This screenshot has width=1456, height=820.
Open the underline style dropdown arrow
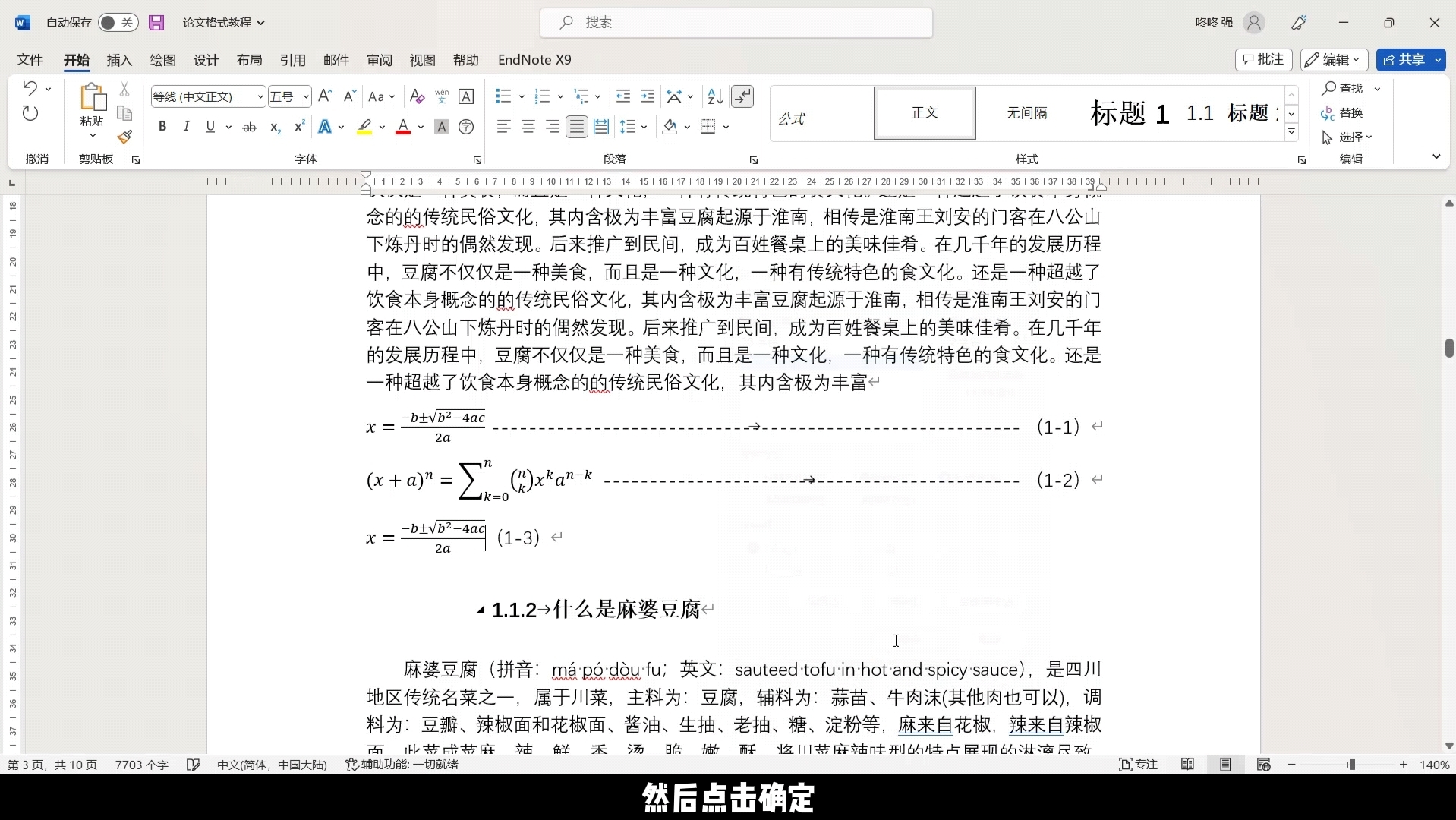(x=228, y=127)
